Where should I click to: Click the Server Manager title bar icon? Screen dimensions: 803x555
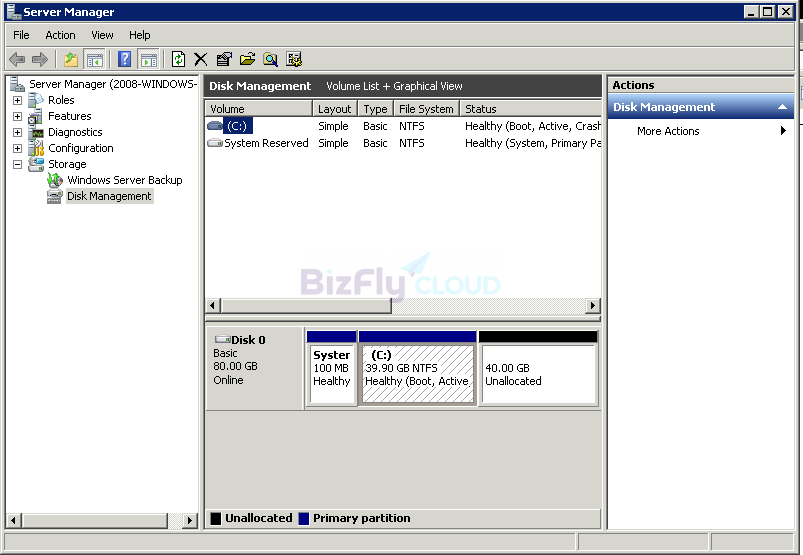[x=14, y=11]
